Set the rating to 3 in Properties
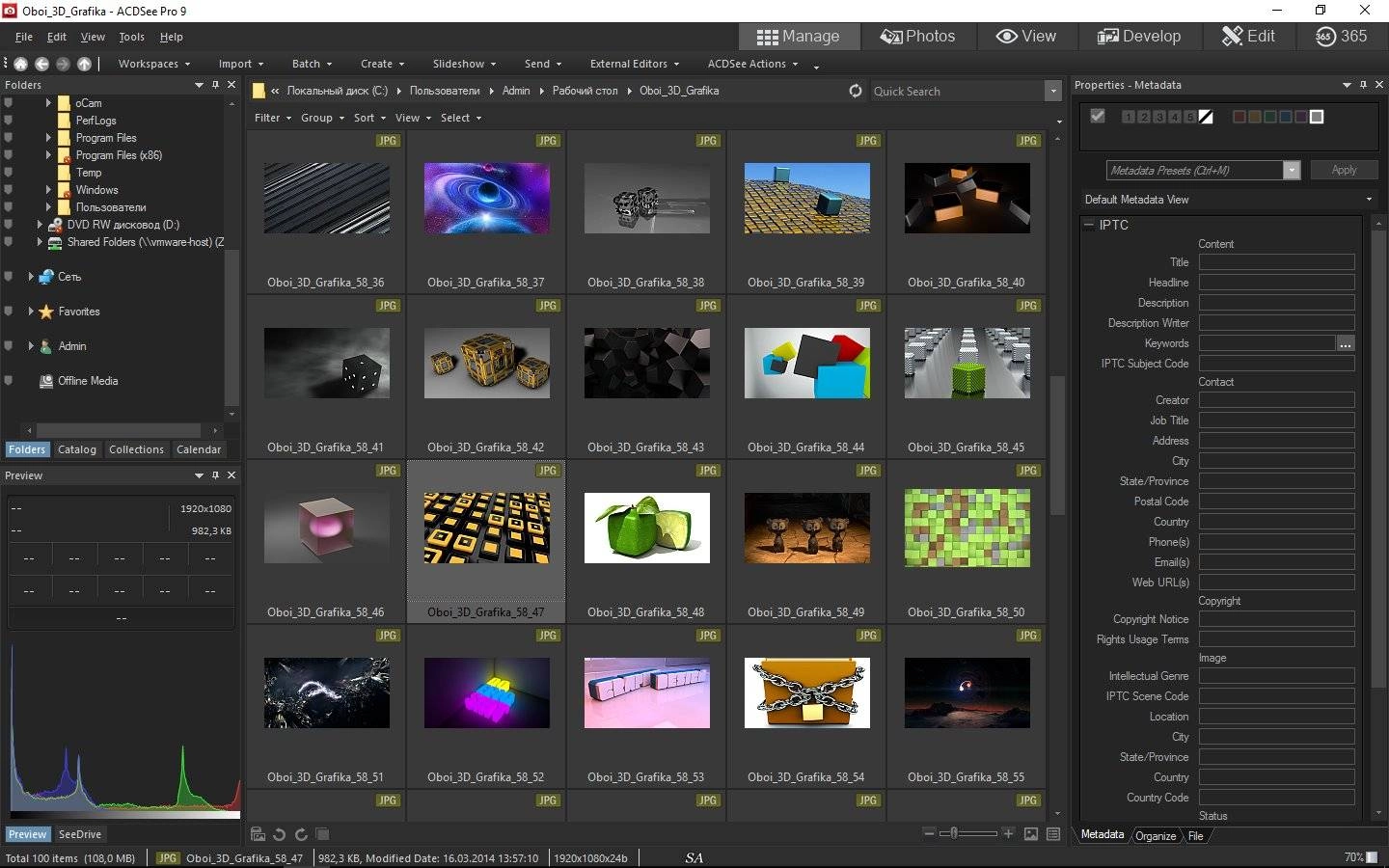Screen dimensions: 1389x868 tap(1159, 117)
